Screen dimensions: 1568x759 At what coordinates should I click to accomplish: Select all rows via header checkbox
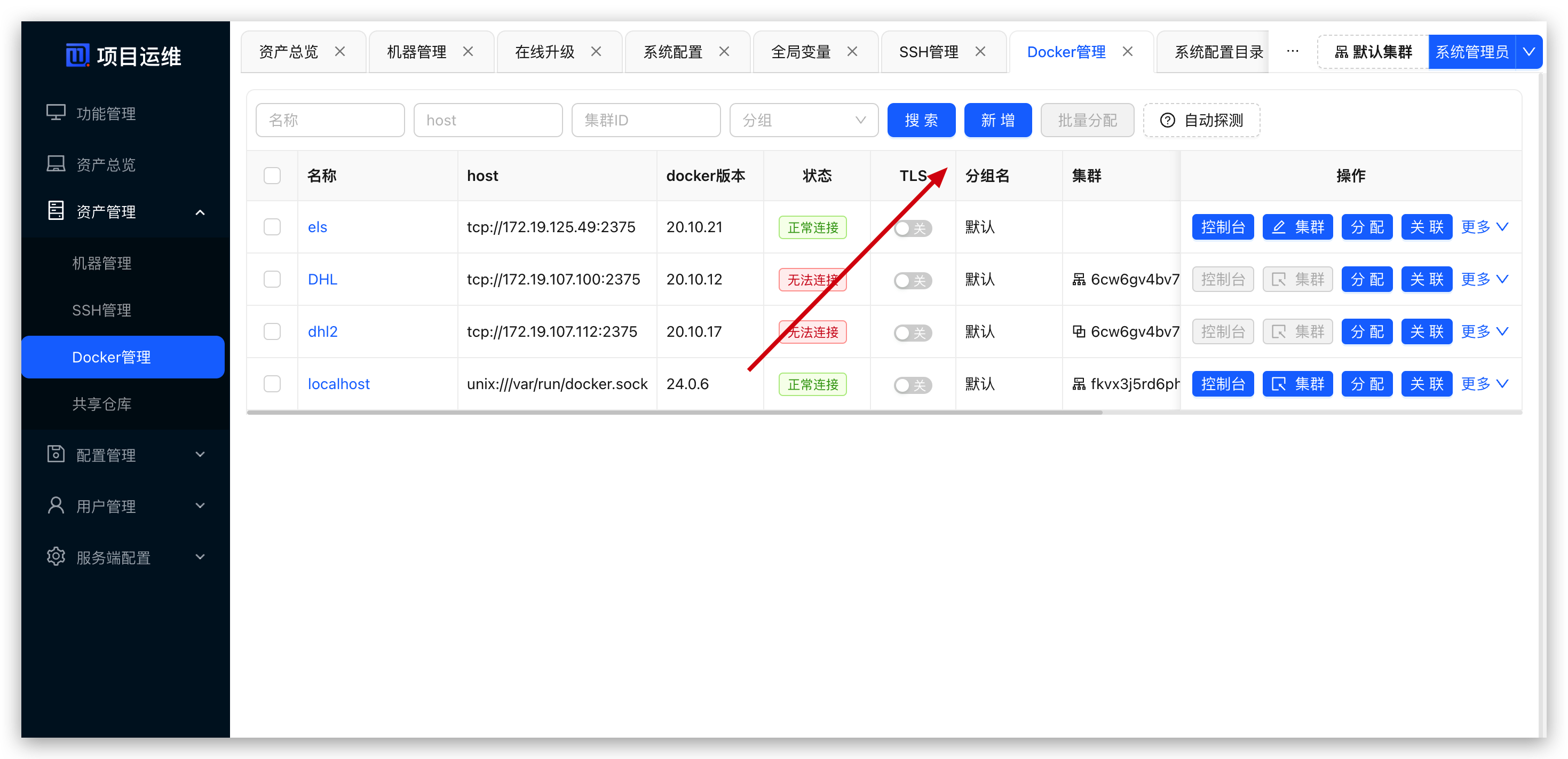tap(272, 176)
